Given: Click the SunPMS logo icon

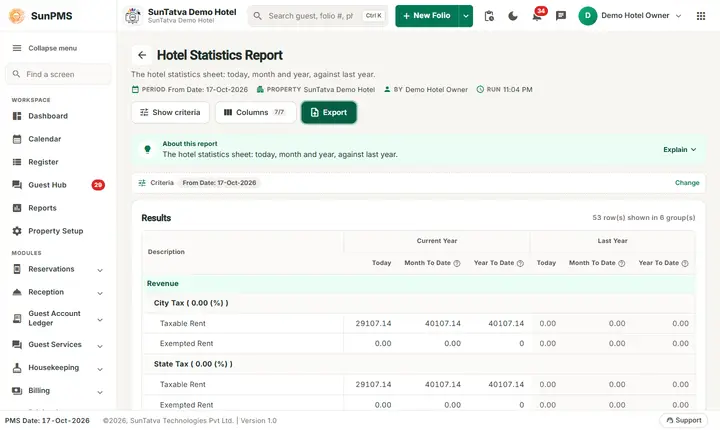Looking at the screenshot, I should 17,16.
